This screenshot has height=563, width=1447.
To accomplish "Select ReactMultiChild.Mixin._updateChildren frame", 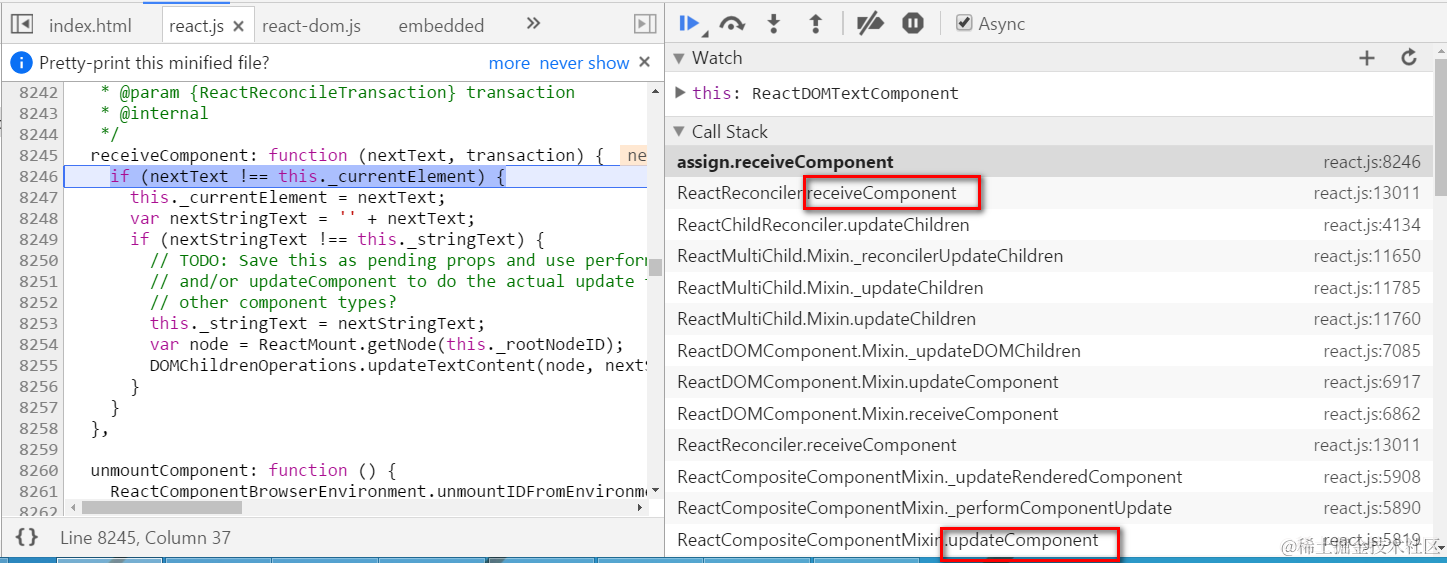I will [x=1048, y=288].
